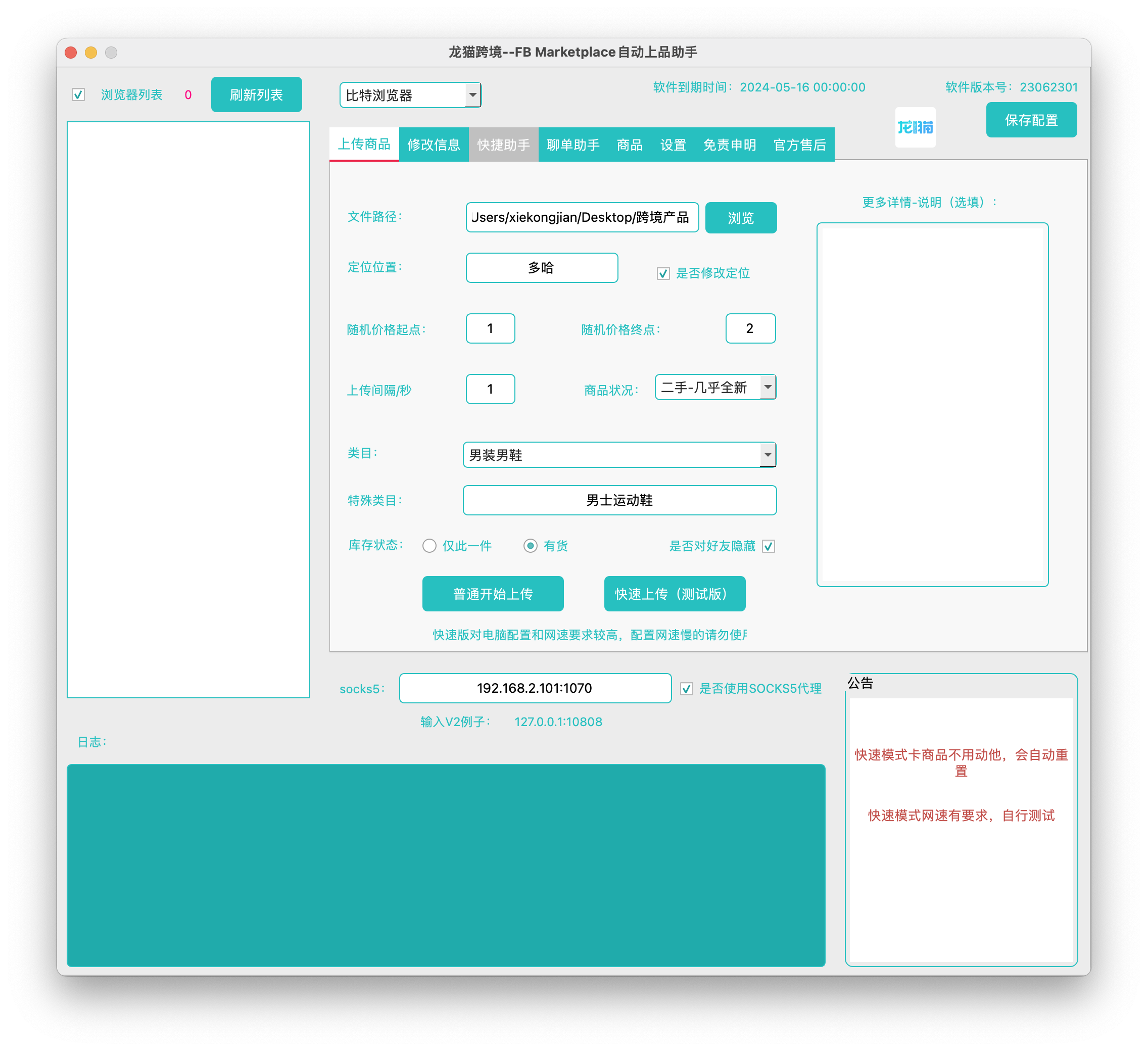
Task: Switch to the 修改信息 tab
Action: pos(434,145)
